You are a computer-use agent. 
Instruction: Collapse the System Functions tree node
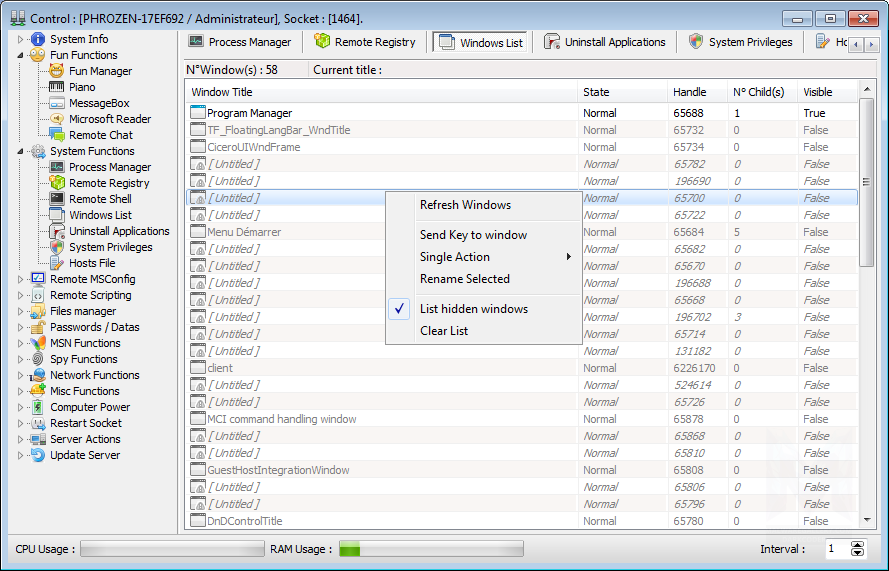coord(20,151)
